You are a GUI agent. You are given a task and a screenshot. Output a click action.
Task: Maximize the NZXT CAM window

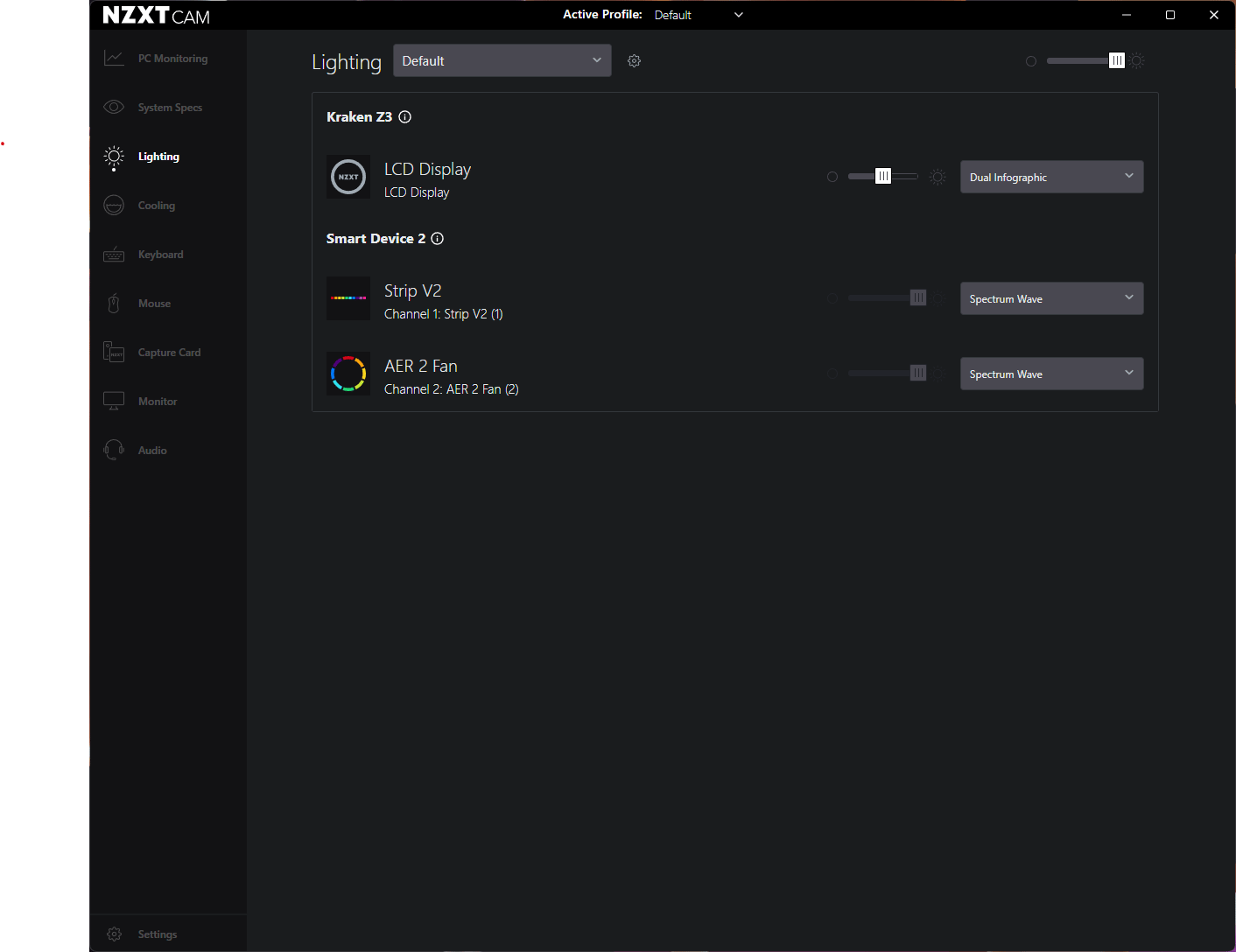tap(1170, 15)
